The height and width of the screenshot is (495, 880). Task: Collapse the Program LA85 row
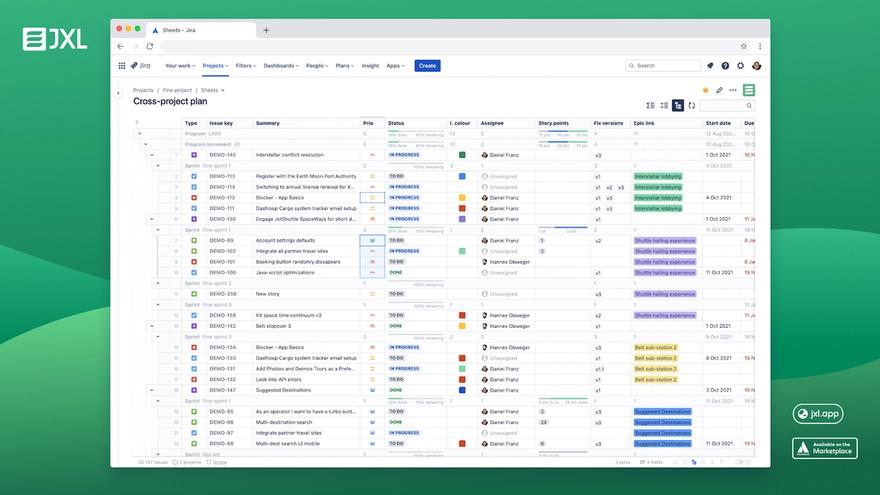coord(140,134)
